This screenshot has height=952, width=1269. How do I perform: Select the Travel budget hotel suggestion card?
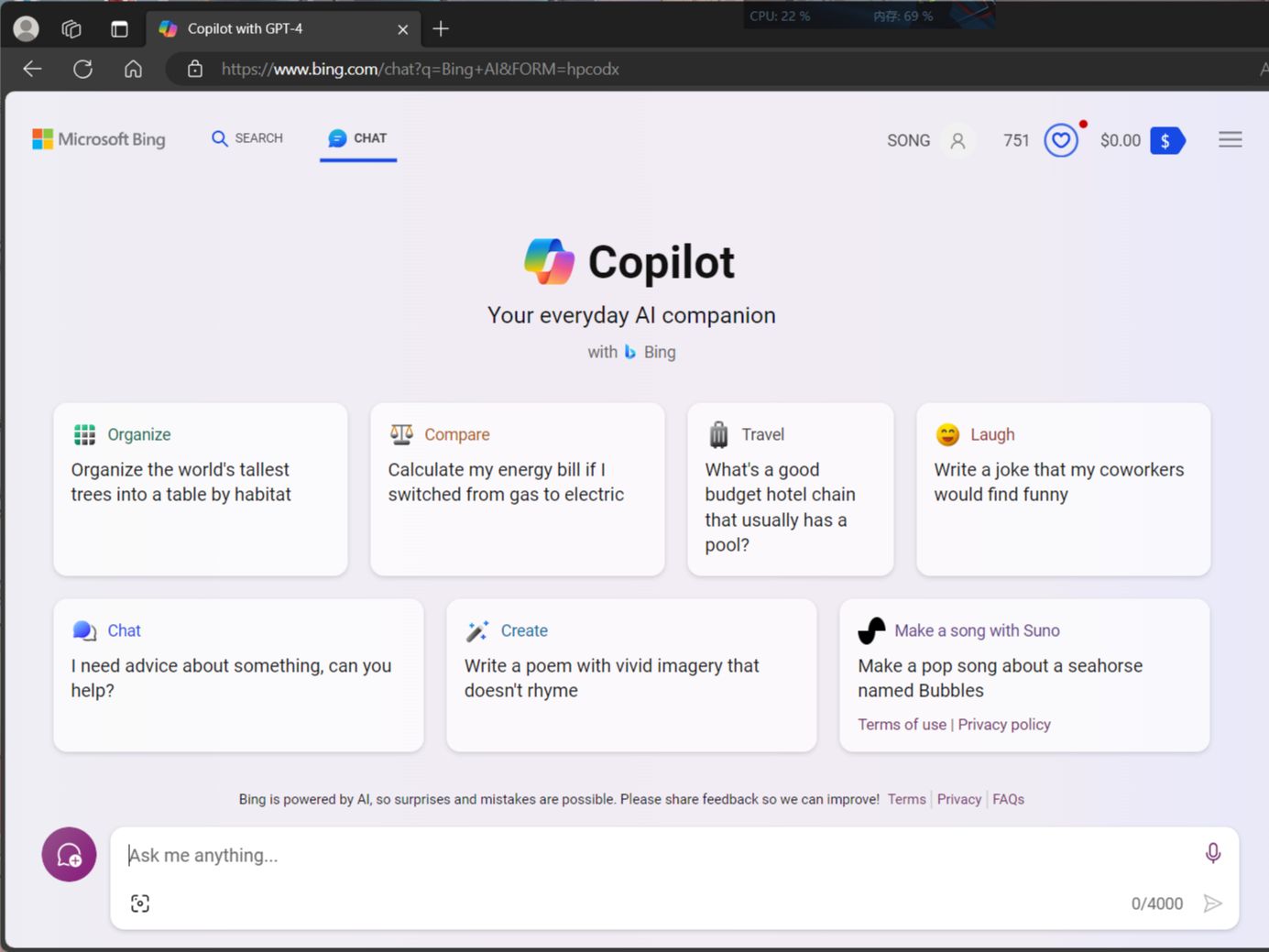tap(791, 489)
